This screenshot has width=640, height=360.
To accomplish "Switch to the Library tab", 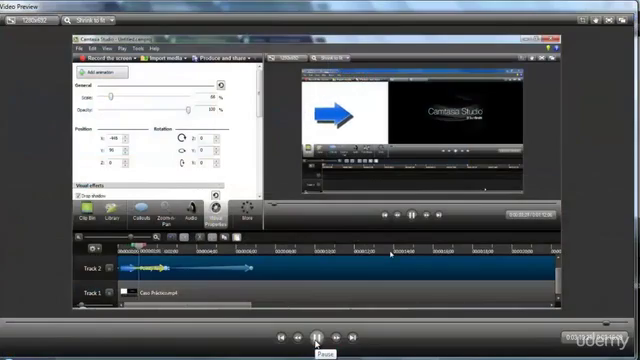I will click(x=112, y=211).
